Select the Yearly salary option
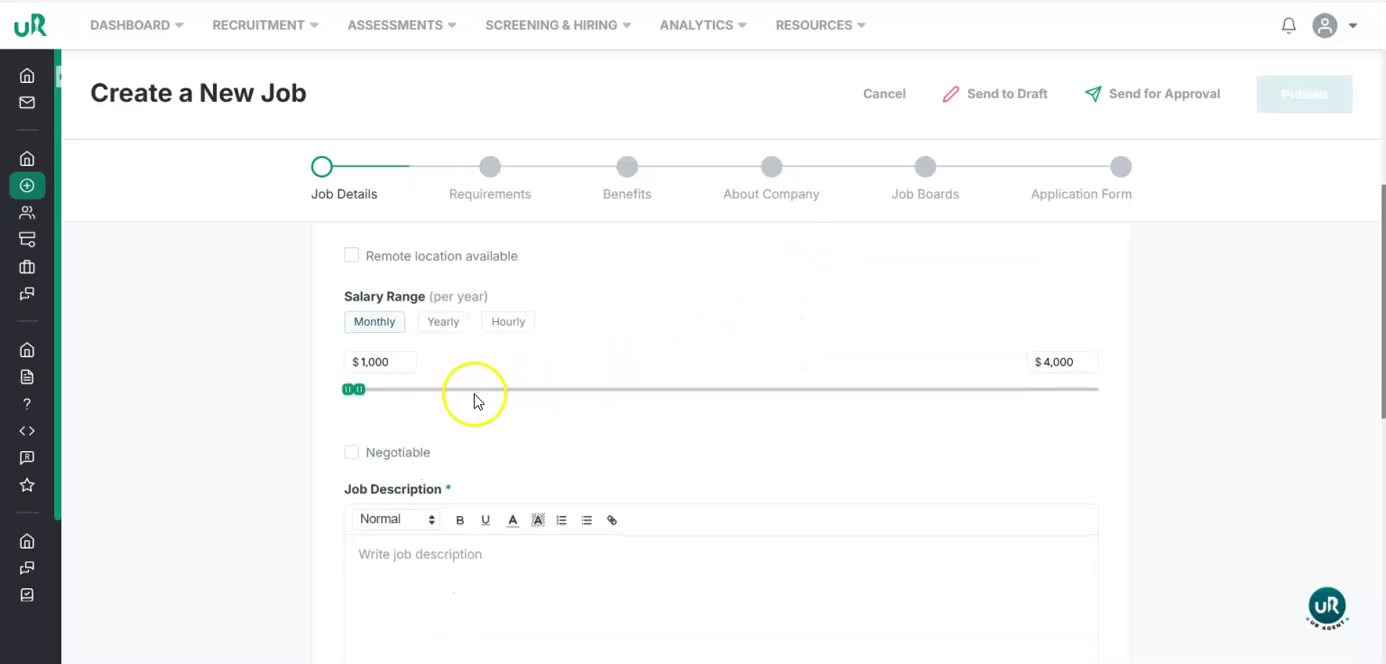 [443, 322]
